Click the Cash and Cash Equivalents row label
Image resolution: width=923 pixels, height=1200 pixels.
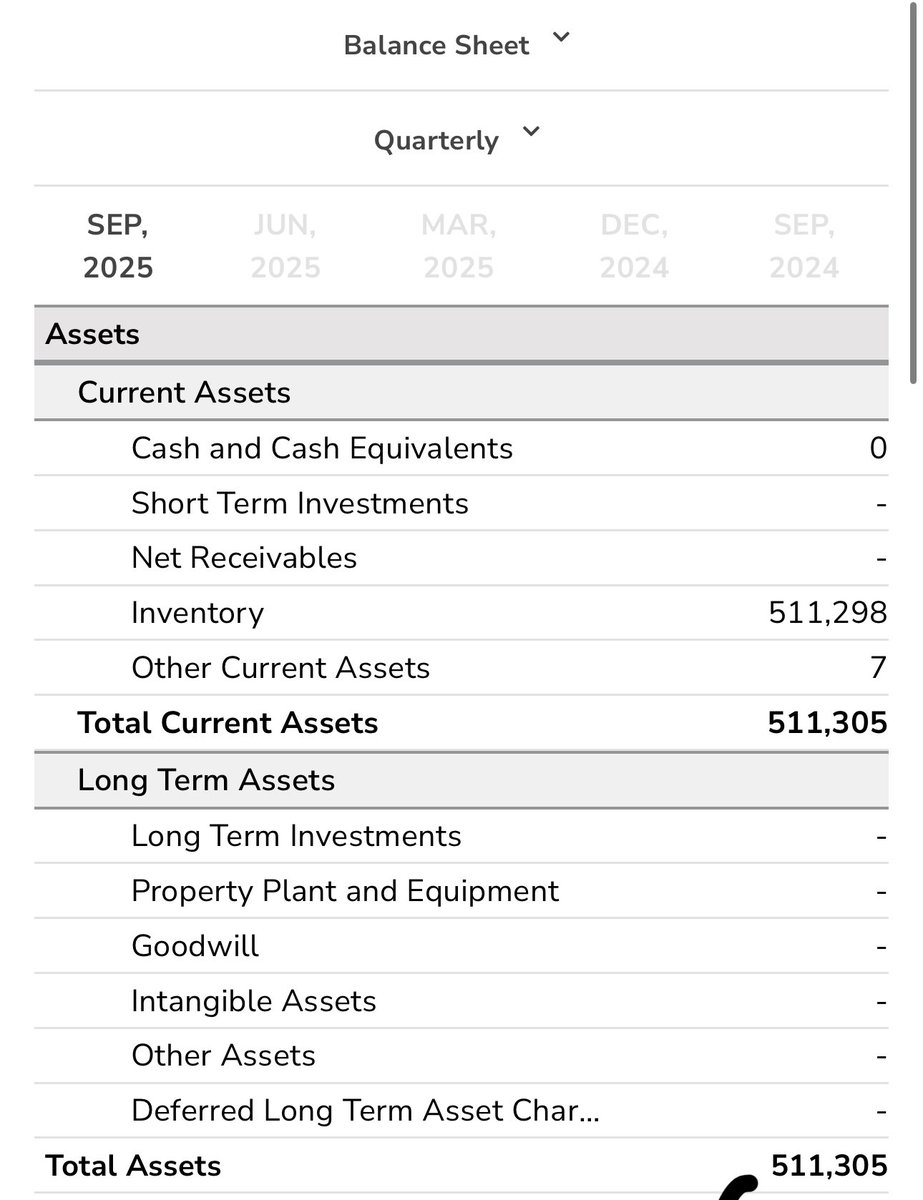(322, 448)
